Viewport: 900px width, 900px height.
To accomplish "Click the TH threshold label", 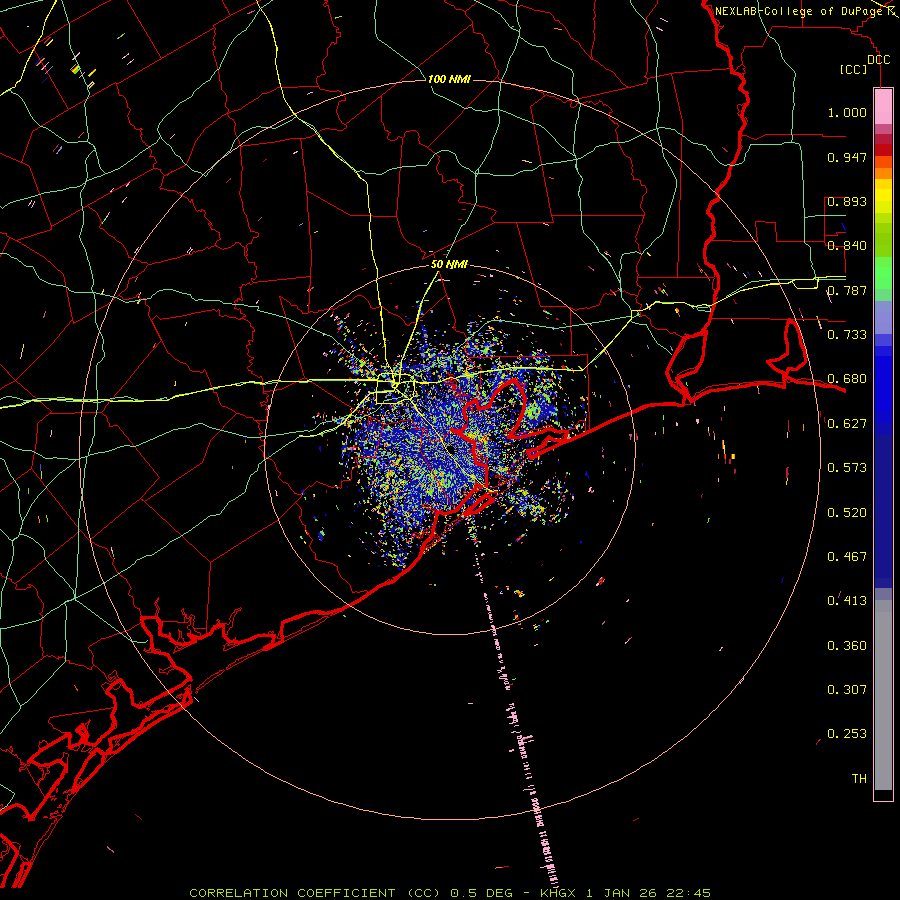I will pyautogui.click(x=859, y=779).
